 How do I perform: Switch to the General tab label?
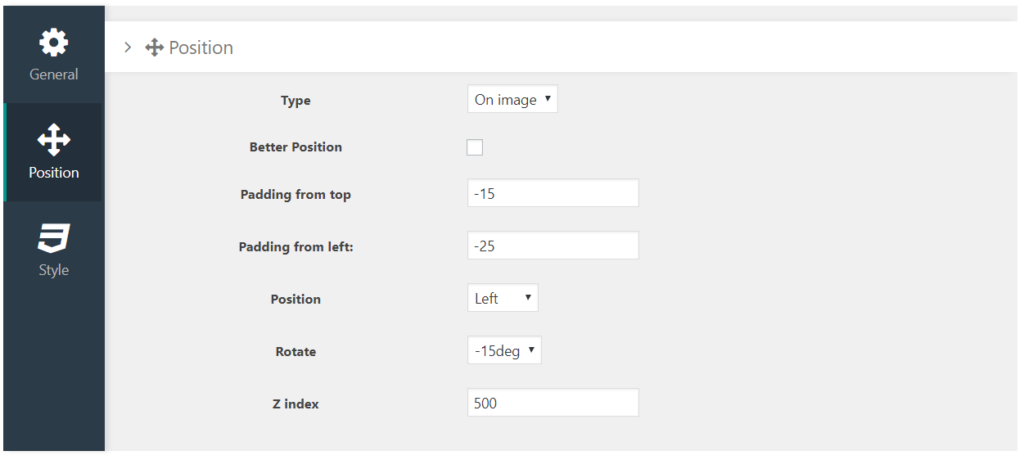click(x=54, y=74)
